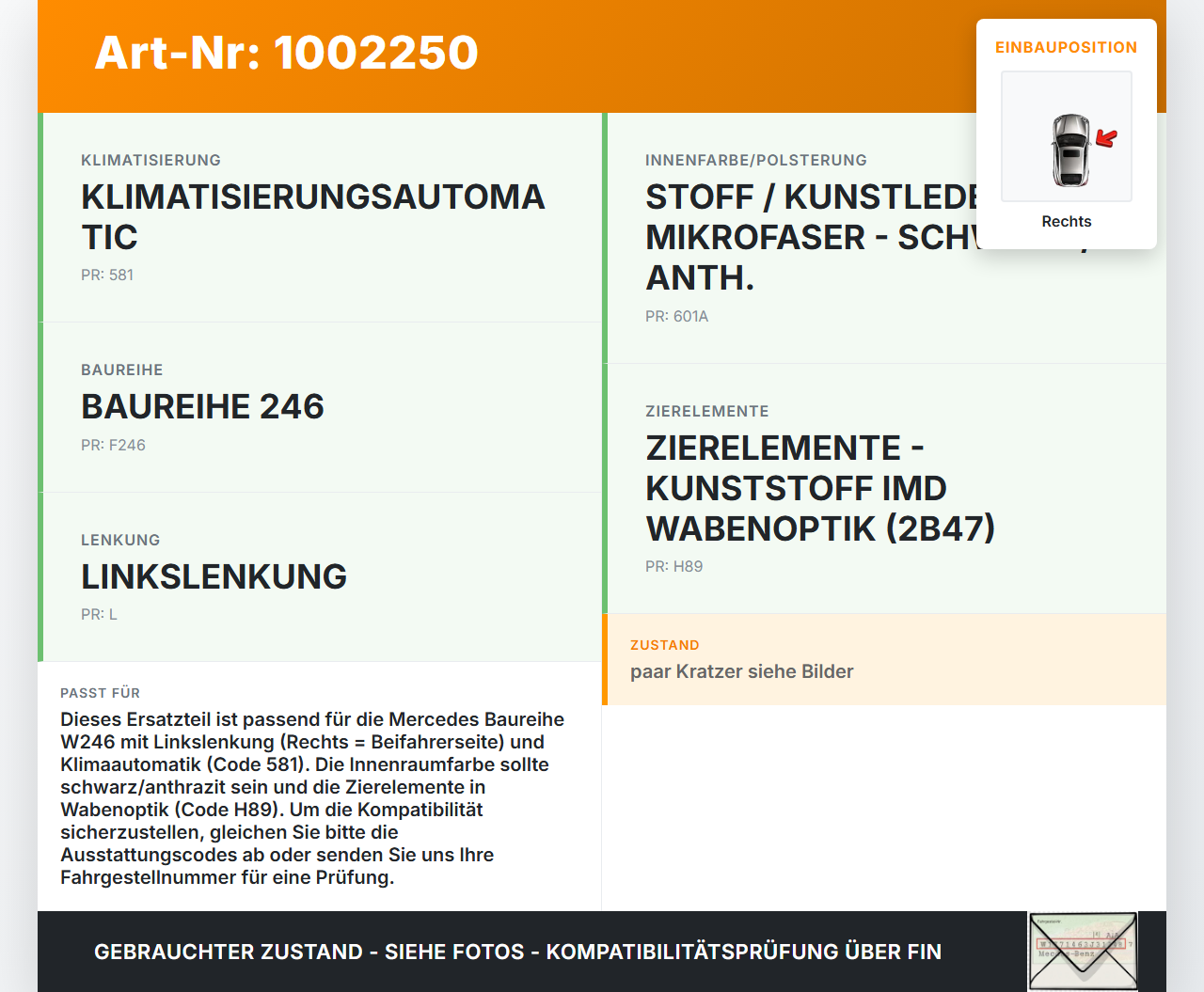Screen dimensions: 1204x992
Task: Click the 'PR: 601A' code
Action: (x=676, y=316)
